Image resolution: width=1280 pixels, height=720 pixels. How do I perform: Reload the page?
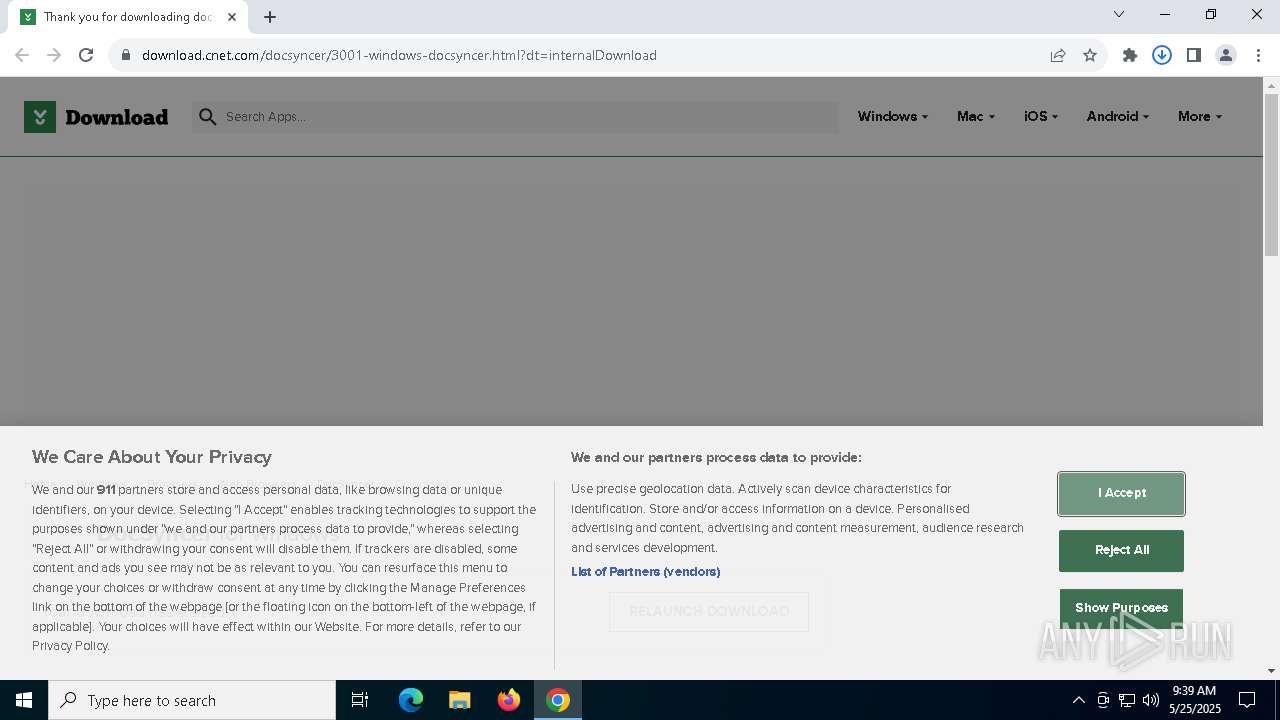(86, 55)
